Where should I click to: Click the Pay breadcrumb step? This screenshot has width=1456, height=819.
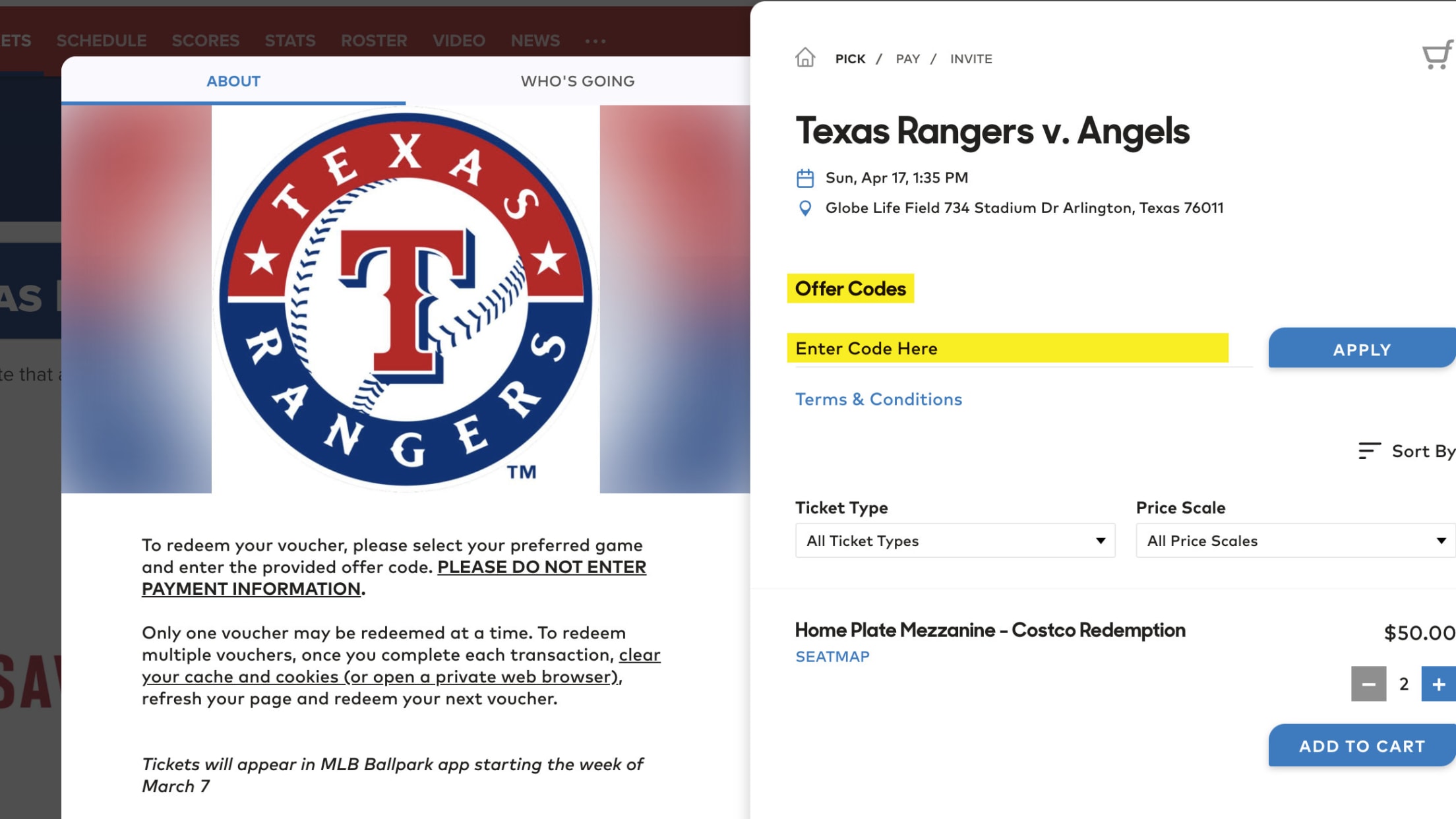(x=907, y=59)
